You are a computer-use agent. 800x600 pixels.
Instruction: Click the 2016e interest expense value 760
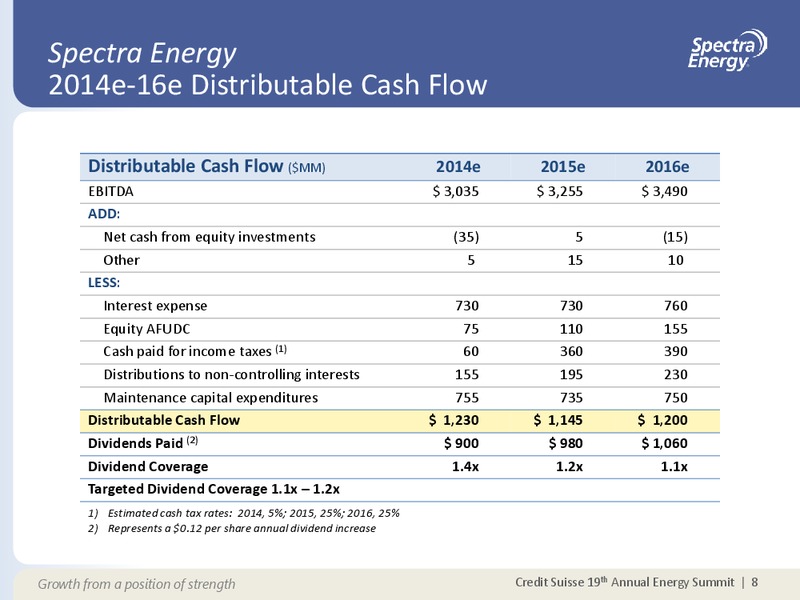tap(676, 306)
